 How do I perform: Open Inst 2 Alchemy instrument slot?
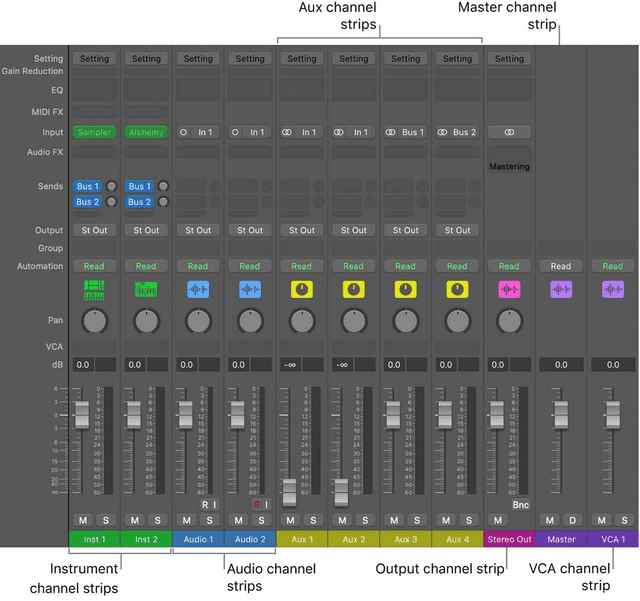click(x=146, y=132)
